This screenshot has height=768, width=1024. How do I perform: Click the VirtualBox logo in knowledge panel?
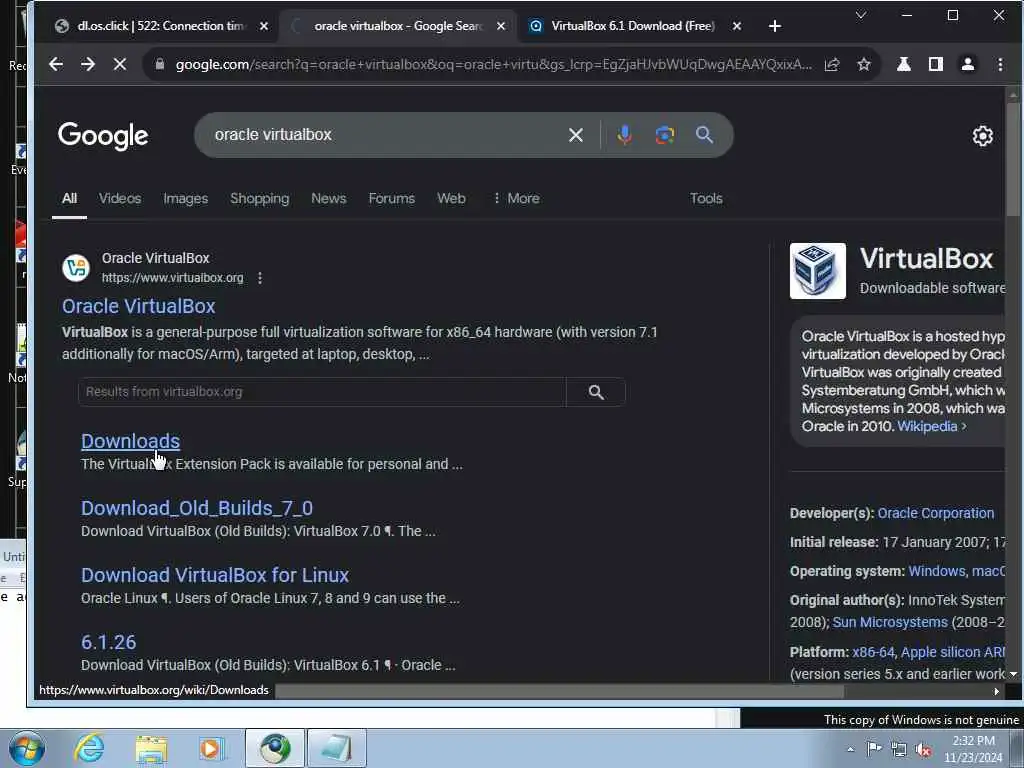coord(818,271)
